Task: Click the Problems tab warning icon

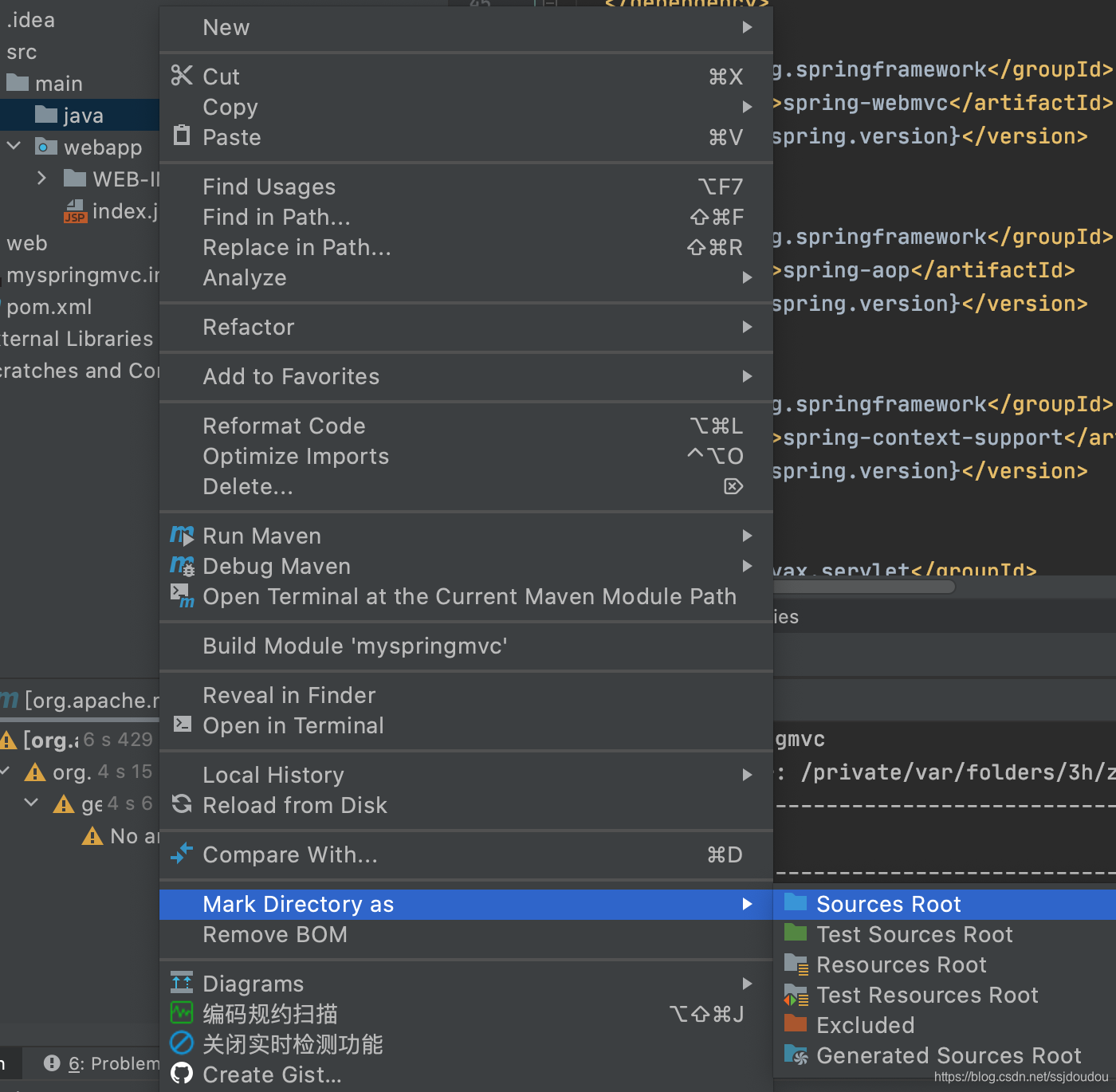Action: pos(52,1063)
